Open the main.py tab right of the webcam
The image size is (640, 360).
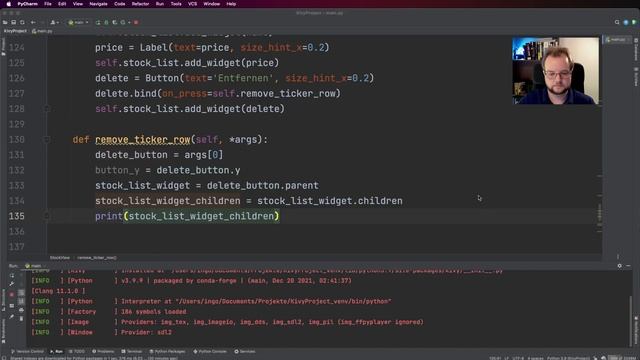[x=617, y=40]
